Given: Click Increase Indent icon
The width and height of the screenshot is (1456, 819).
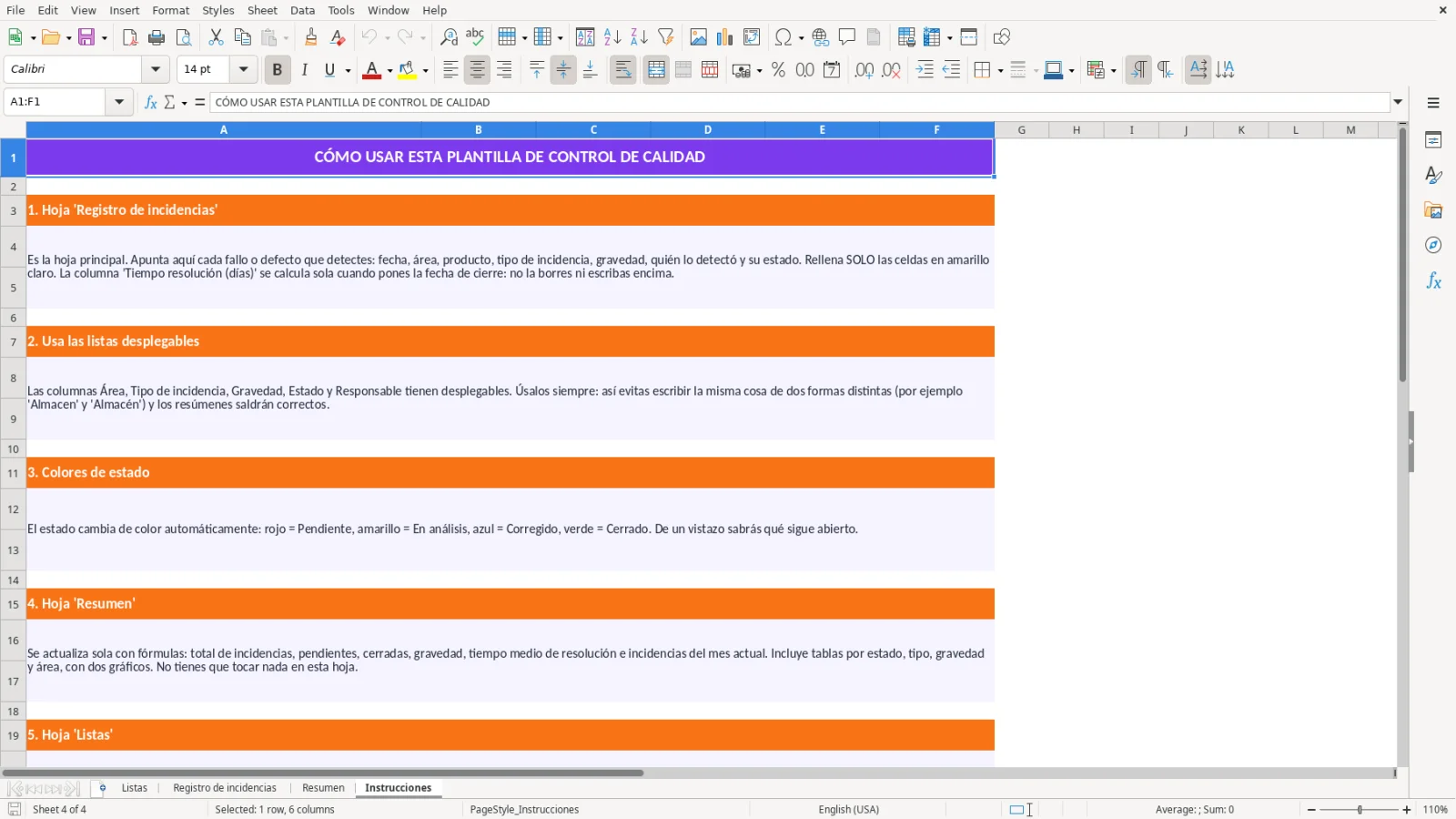Looking at the screenshot, I should [925, 70].
